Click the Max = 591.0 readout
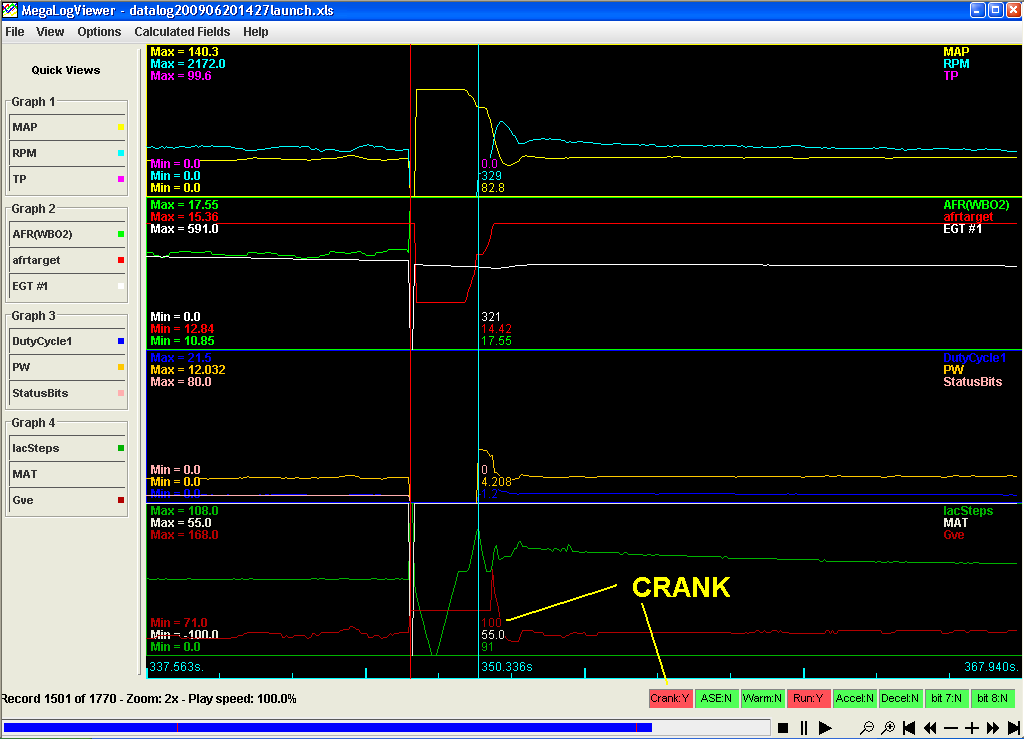 pyautogui.click(x=184, y=229)
